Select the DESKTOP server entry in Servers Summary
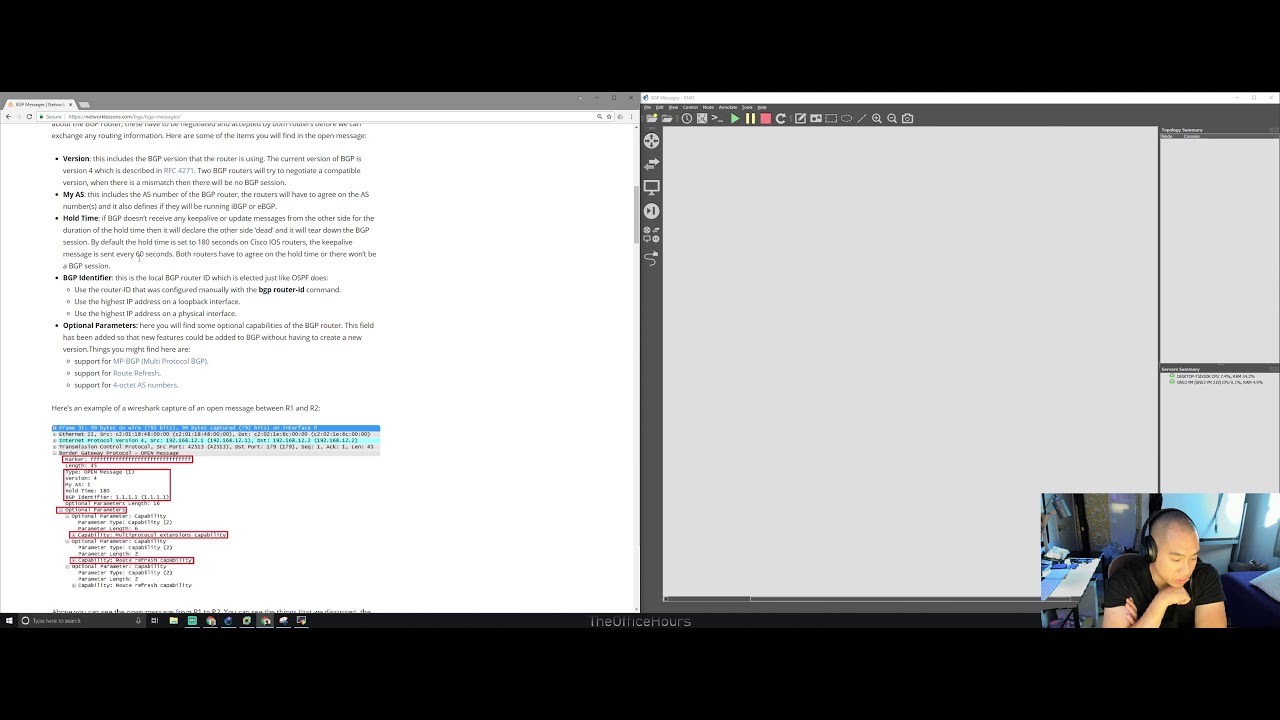1280x720 pixels. (1213, 376)
